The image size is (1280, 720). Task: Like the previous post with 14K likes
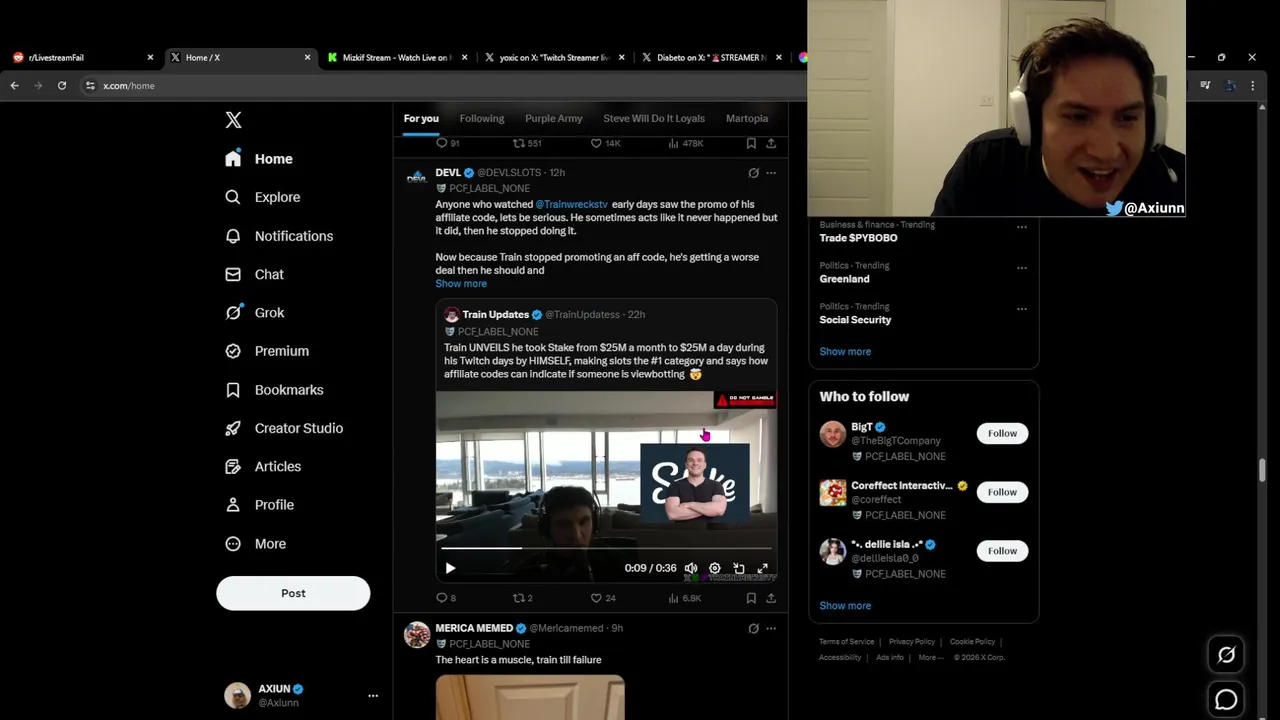tap(605, 143)
